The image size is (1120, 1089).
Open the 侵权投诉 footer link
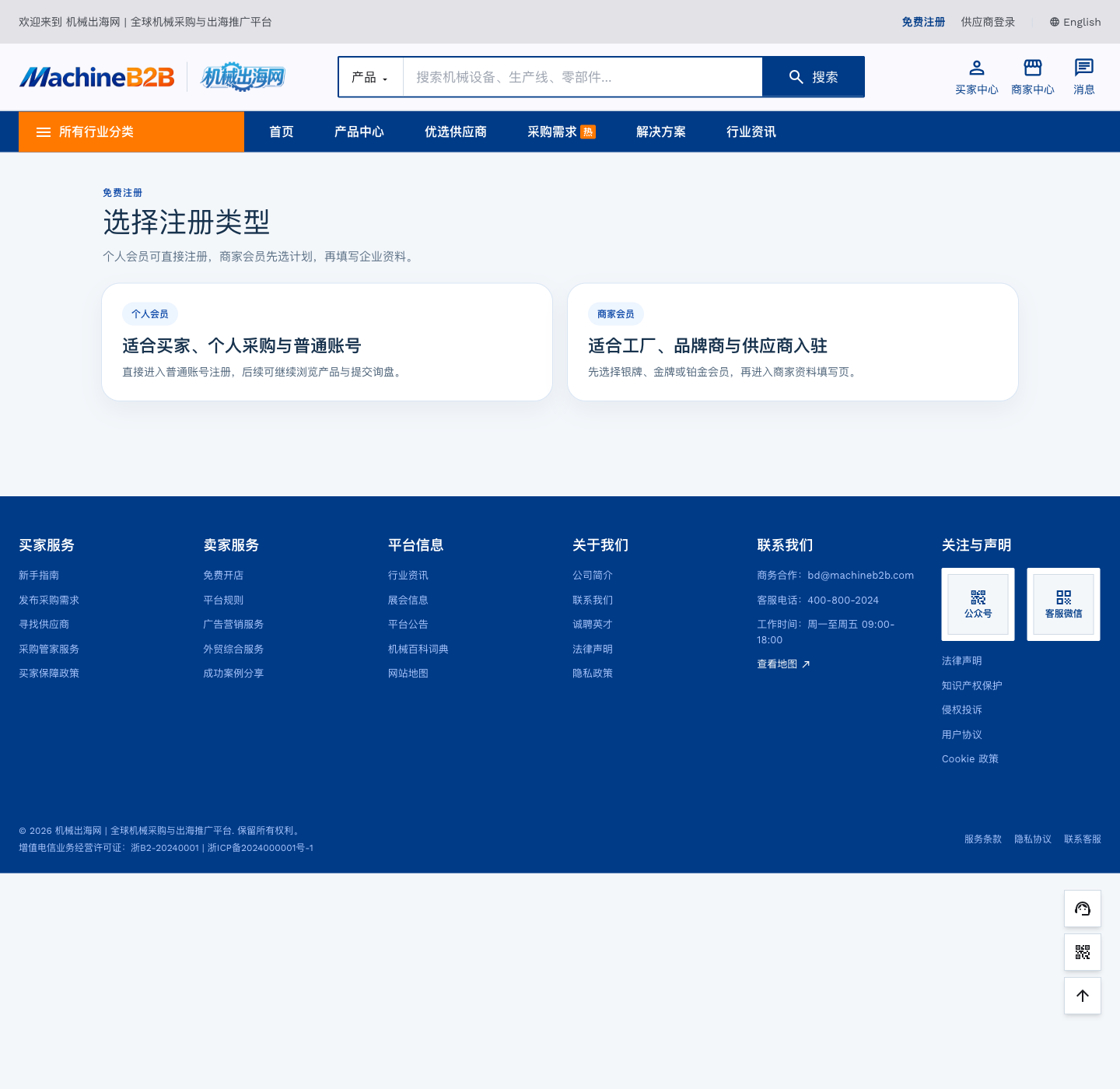[962, 710]
